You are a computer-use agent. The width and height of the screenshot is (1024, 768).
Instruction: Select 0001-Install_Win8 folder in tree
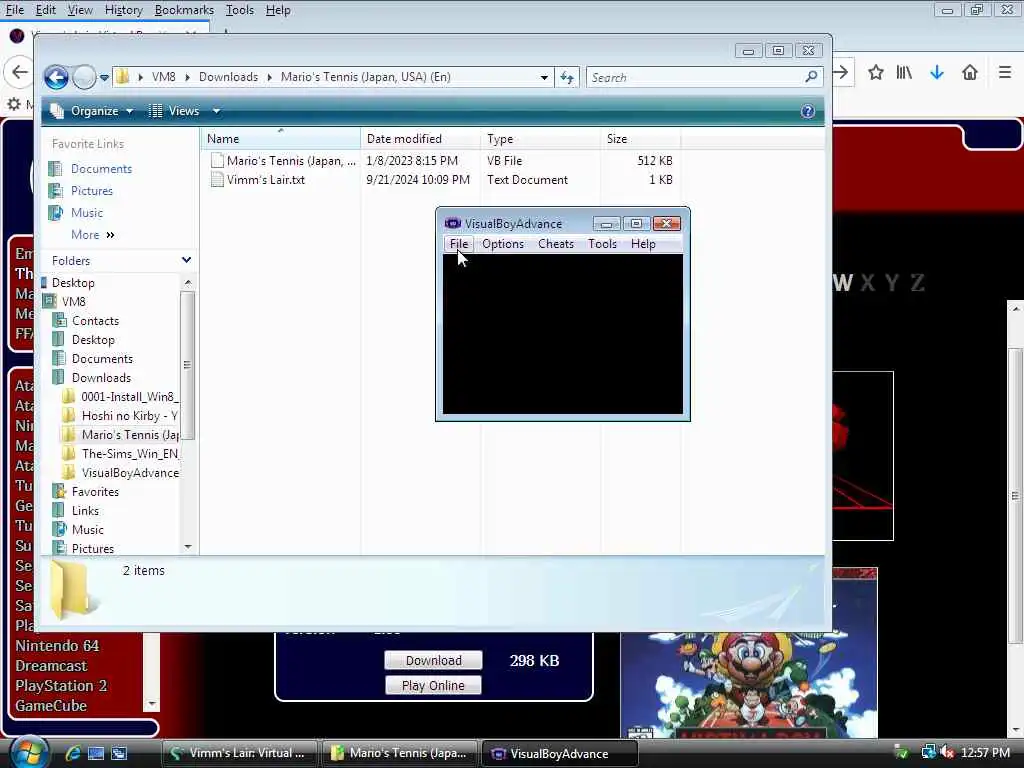coord(129,396)
